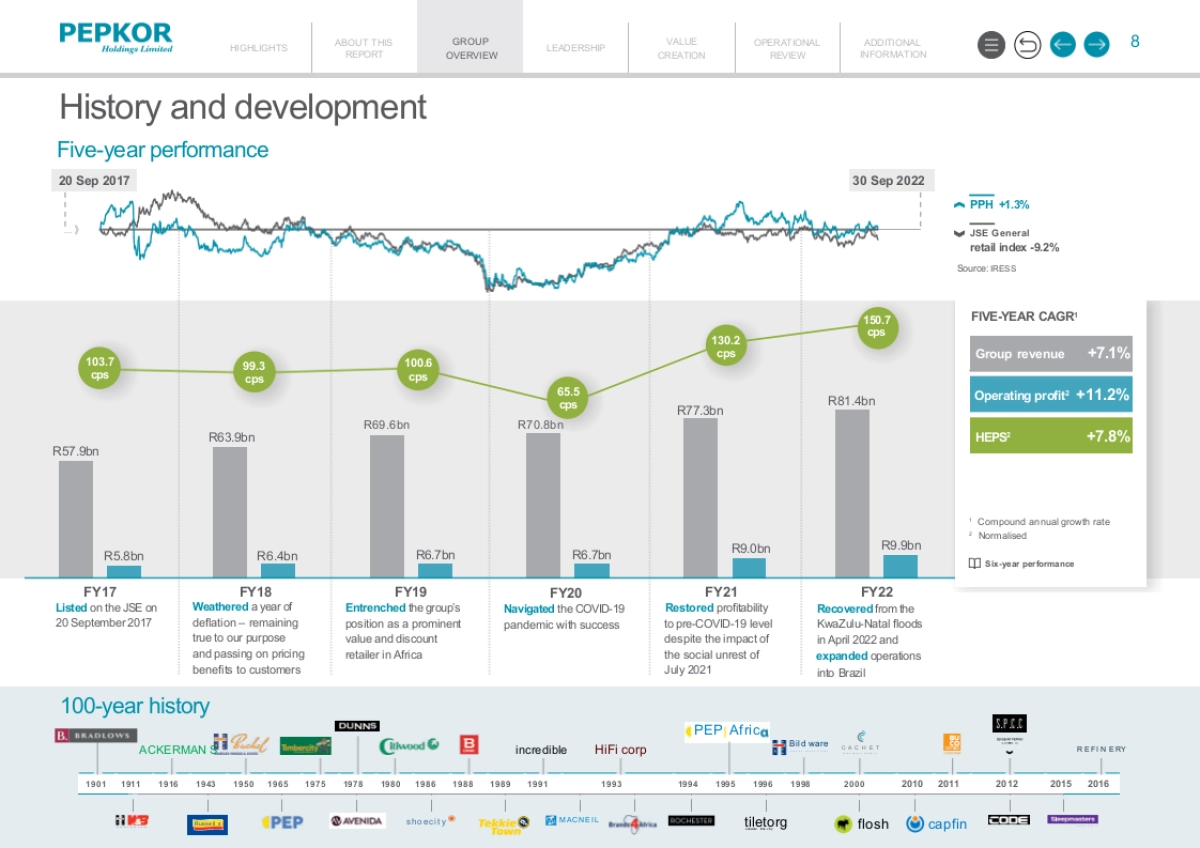Open the hamburger menu icon
Viewport: 1200px width, 848px height.
pos(991,45)
